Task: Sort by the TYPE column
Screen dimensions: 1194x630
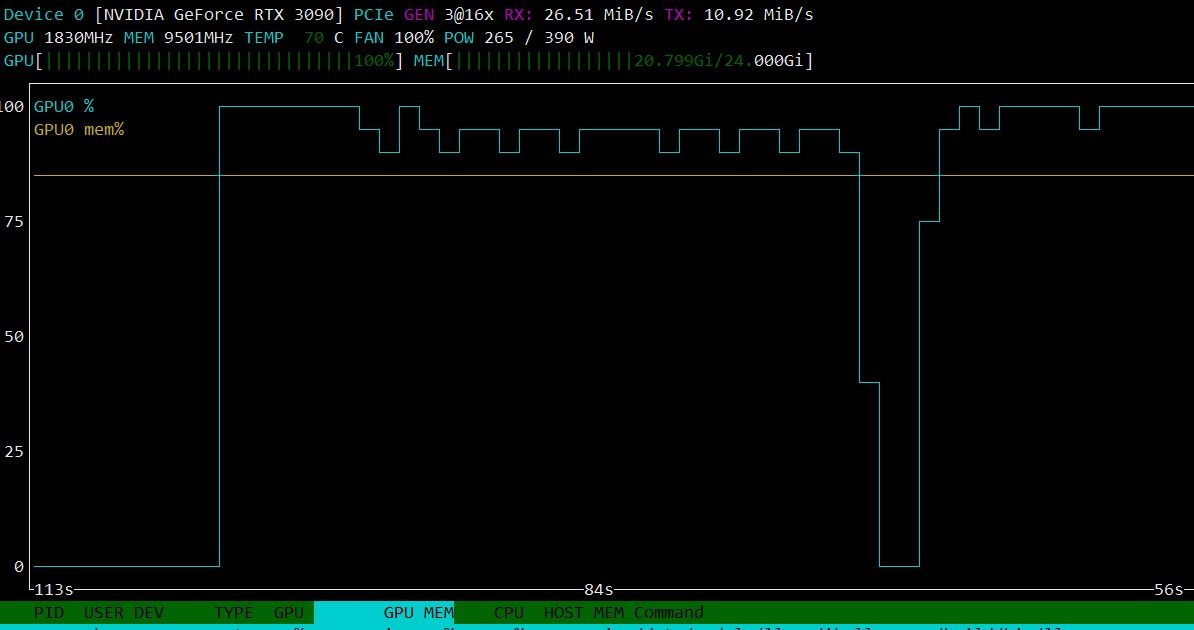Action: point(234,612)
